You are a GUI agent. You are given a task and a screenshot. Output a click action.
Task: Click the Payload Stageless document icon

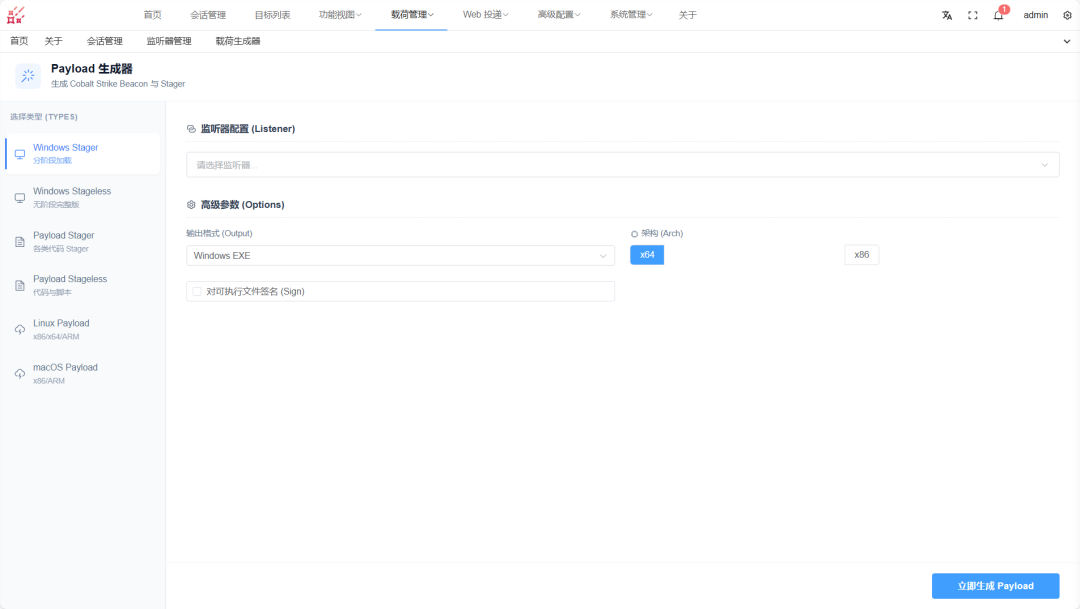pos(20,285)
